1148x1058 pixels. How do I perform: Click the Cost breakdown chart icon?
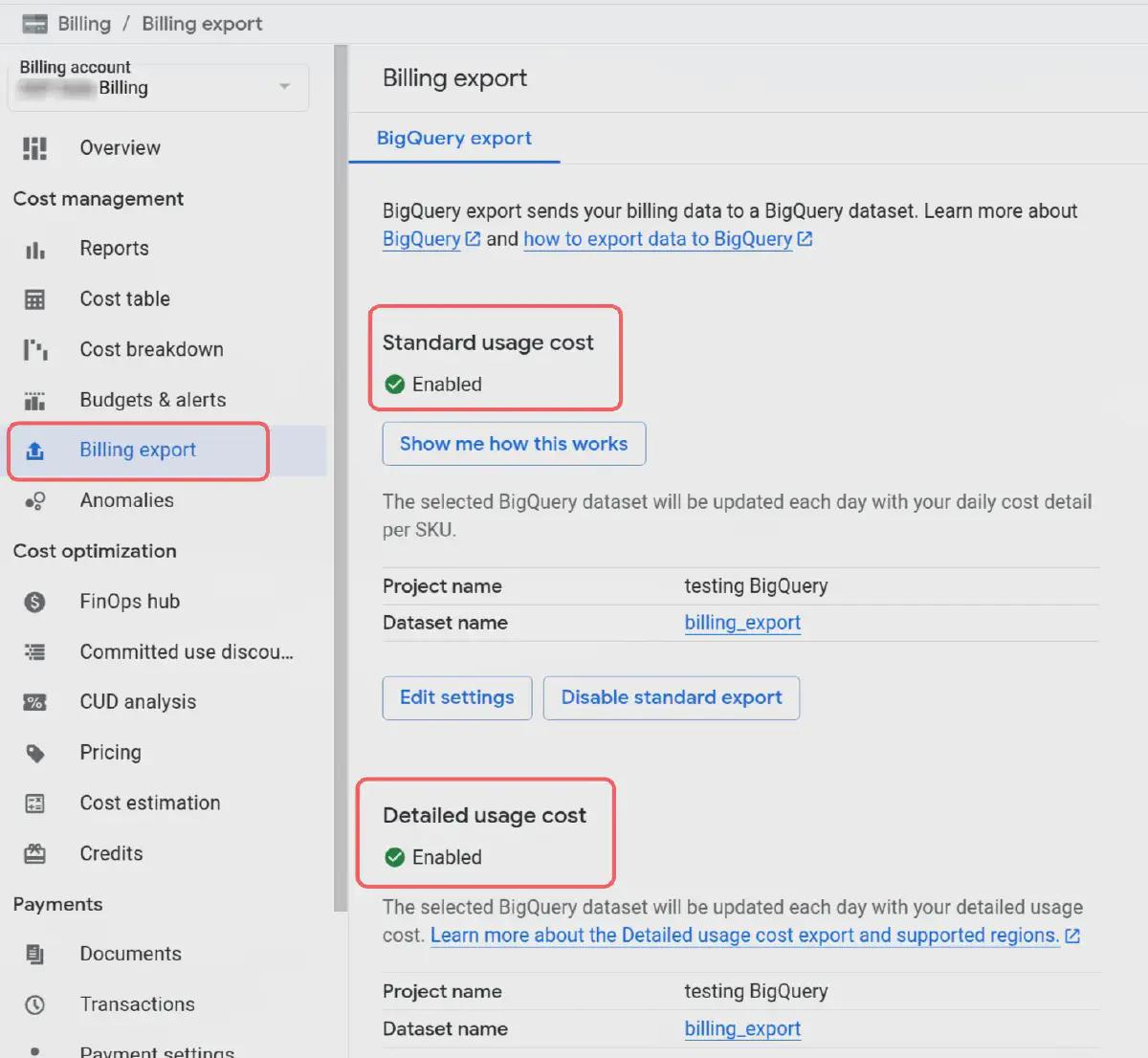34,350
